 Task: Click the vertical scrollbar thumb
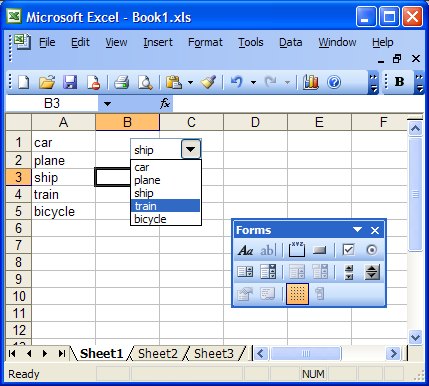pyautogui.click(x=415, y=194)
